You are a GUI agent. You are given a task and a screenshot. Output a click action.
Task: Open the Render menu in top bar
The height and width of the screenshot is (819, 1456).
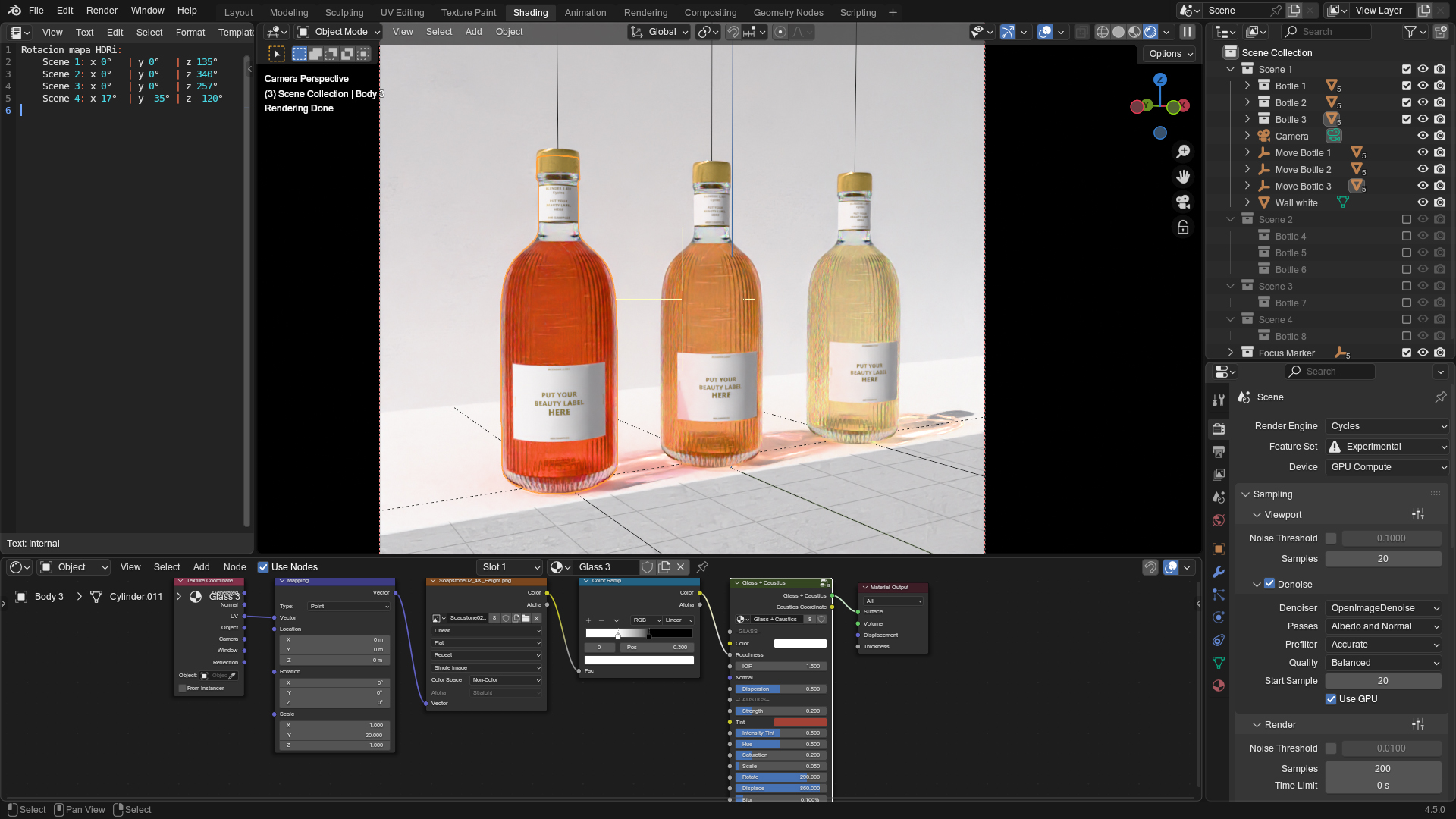click(102, 11)
